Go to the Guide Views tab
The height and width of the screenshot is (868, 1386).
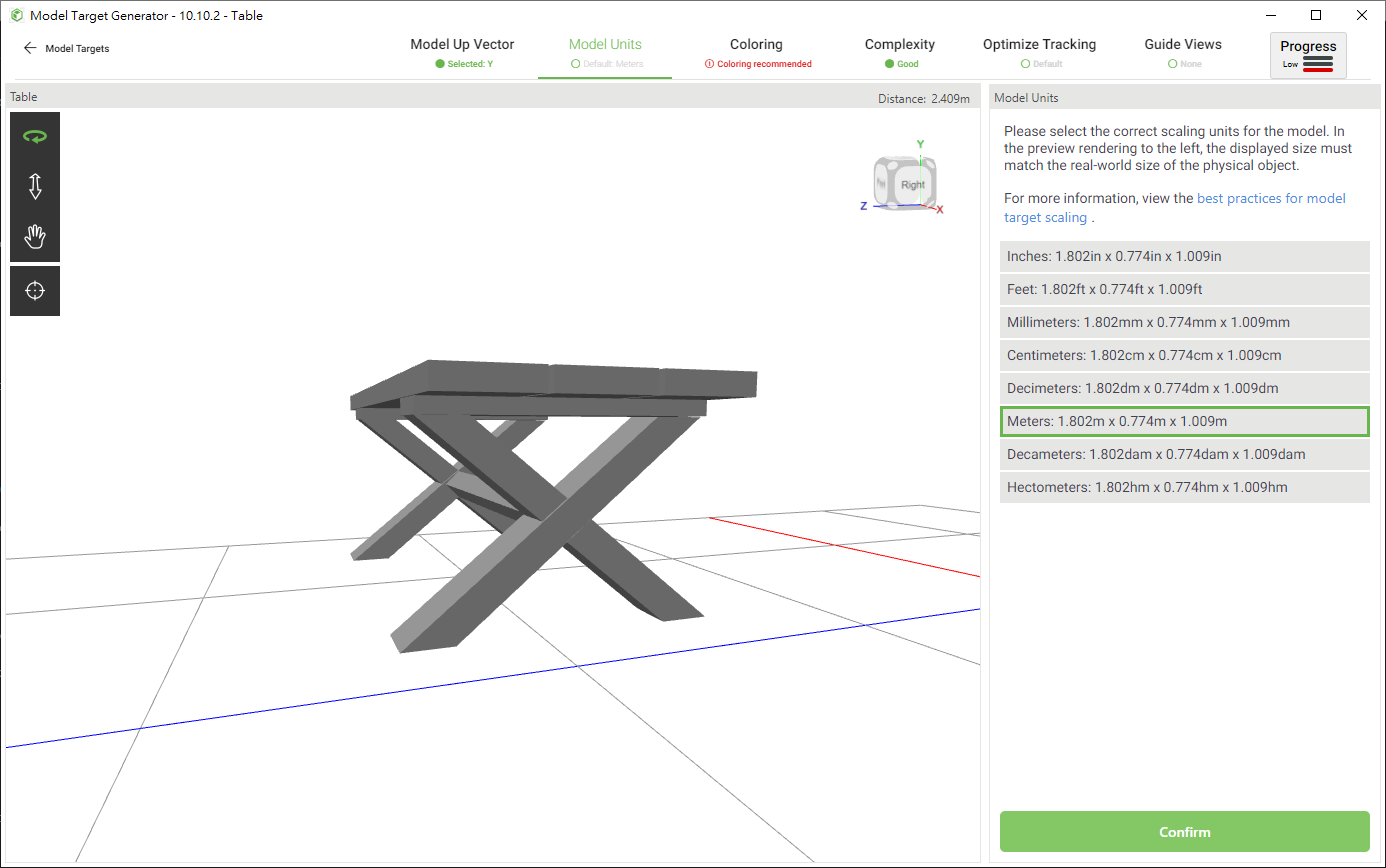click(x=1183, y=52)
